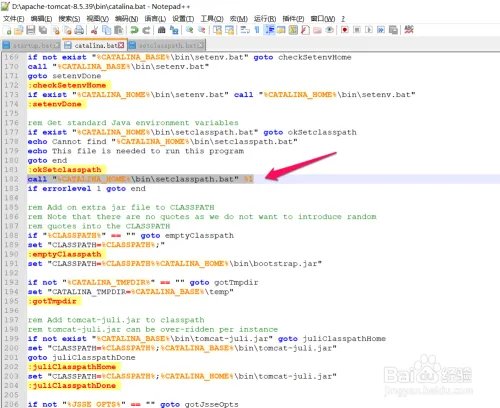The height and width of the screenshot is (408, 500).
Task: Switch to the startup.bat tab
Action: point(31,45)
